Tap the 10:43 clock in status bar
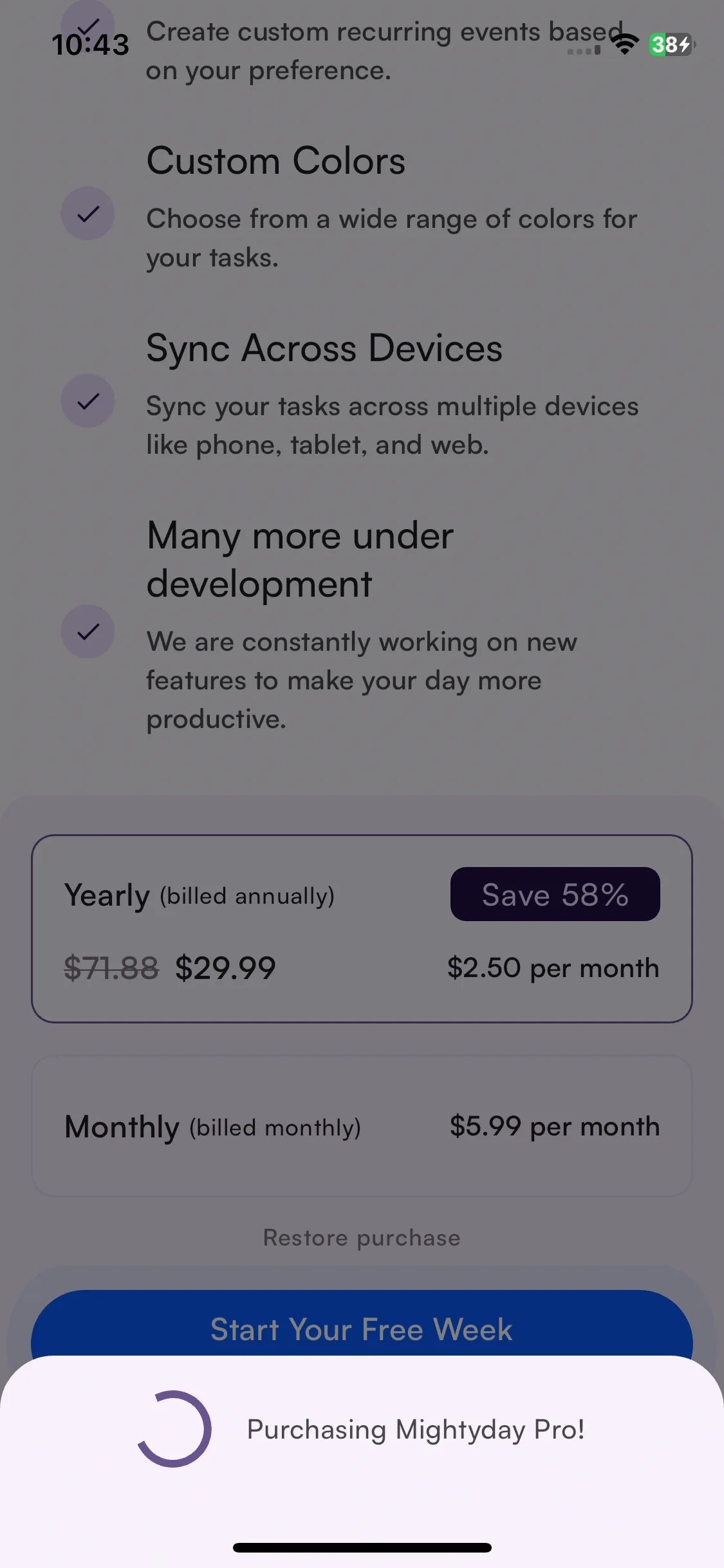Screen dimensions: 724x1568 pos(90,44)
